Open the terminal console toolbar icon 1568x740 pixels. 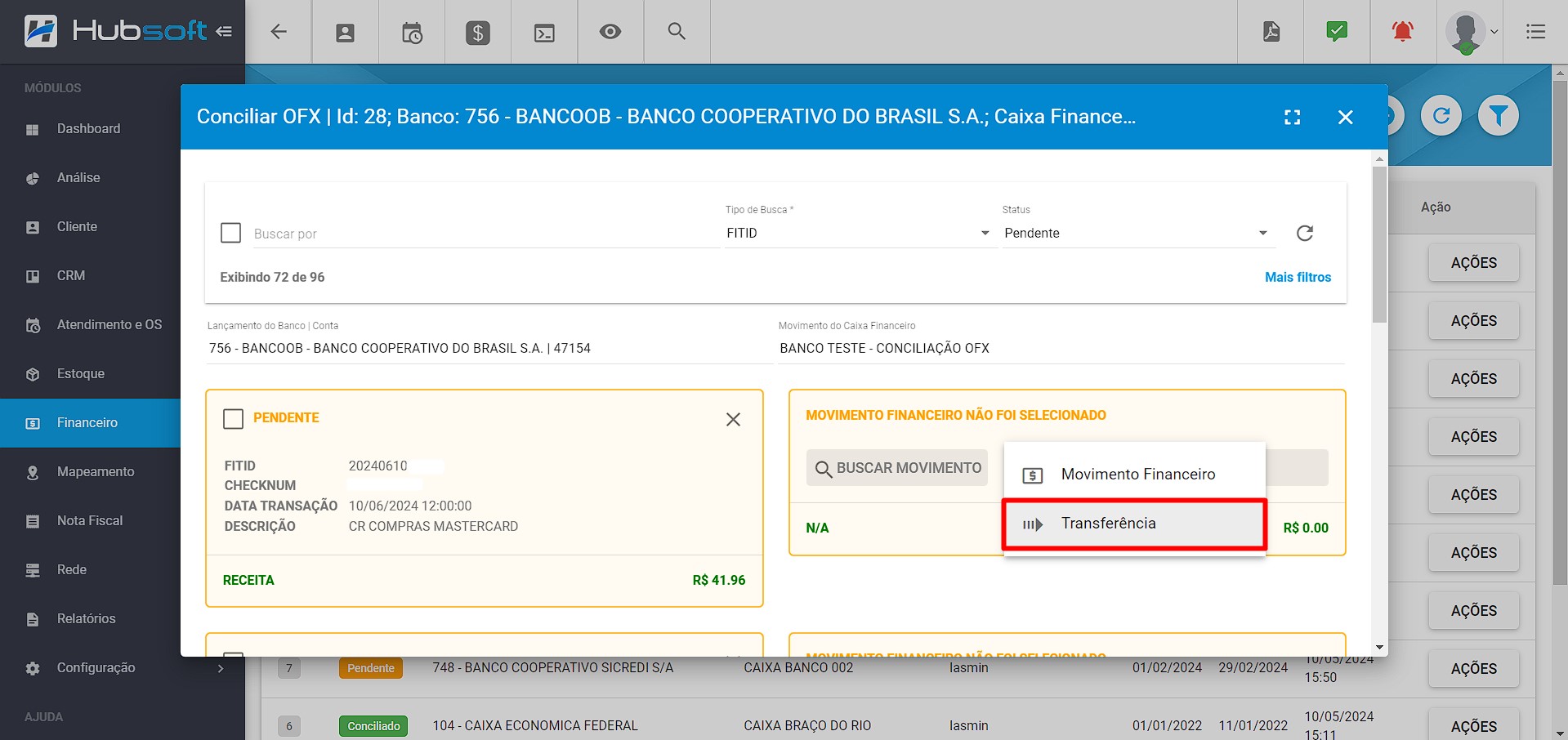(544, 33)
